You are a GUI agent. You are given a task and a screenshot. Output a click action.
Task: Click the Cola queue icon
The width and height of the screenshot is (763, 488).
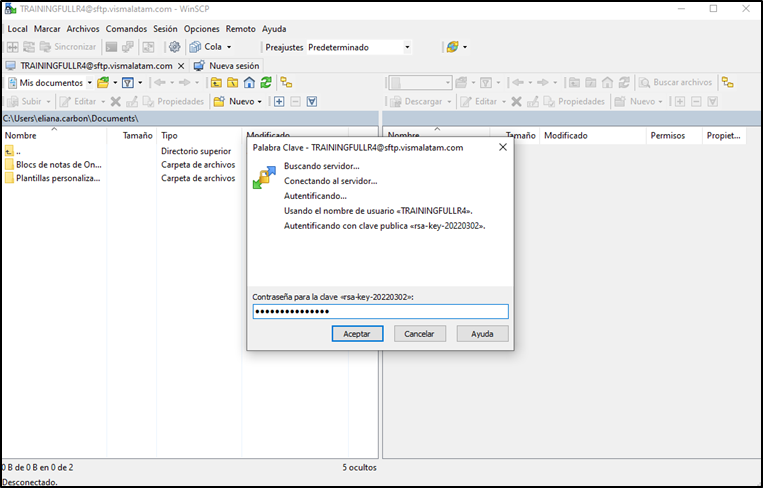coord(195,47)
